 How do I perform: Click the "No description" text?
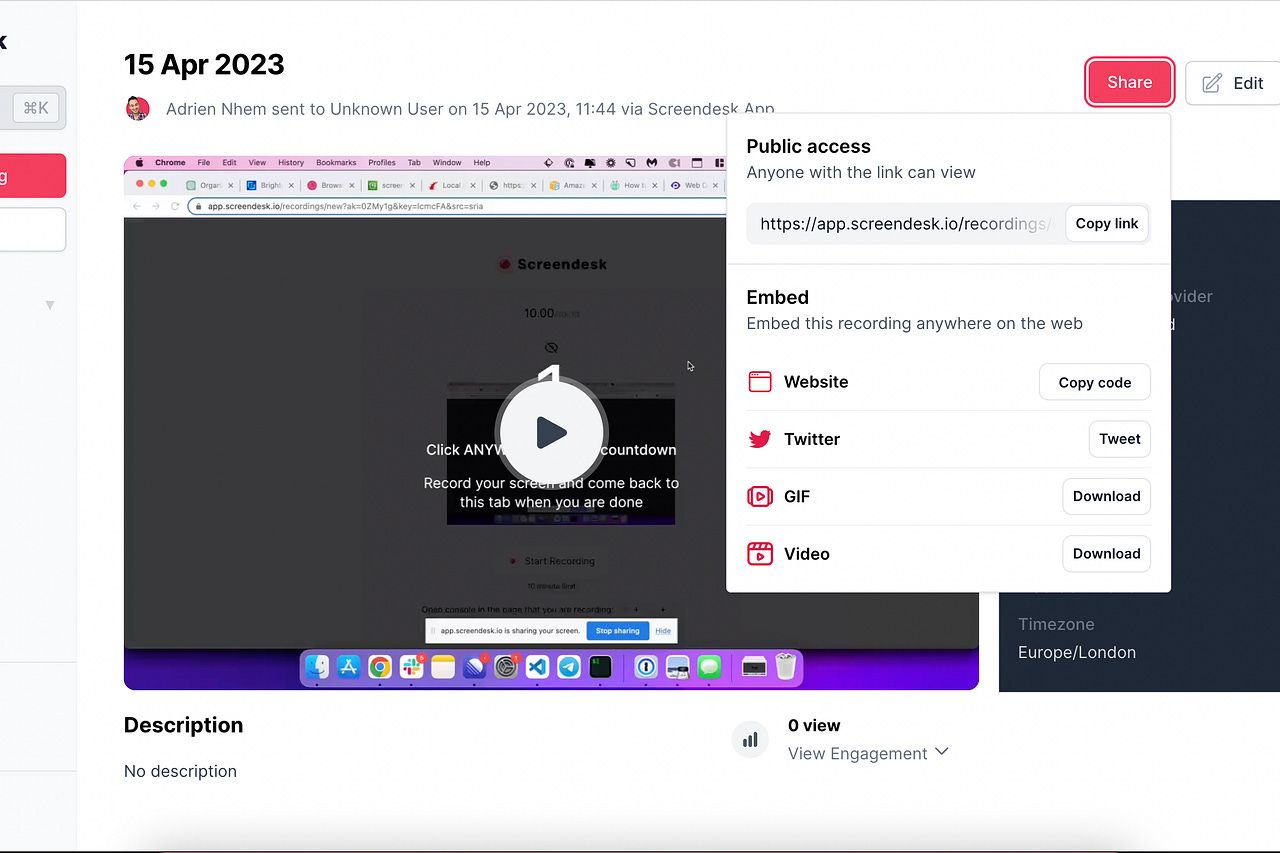(x=180, y=771)
